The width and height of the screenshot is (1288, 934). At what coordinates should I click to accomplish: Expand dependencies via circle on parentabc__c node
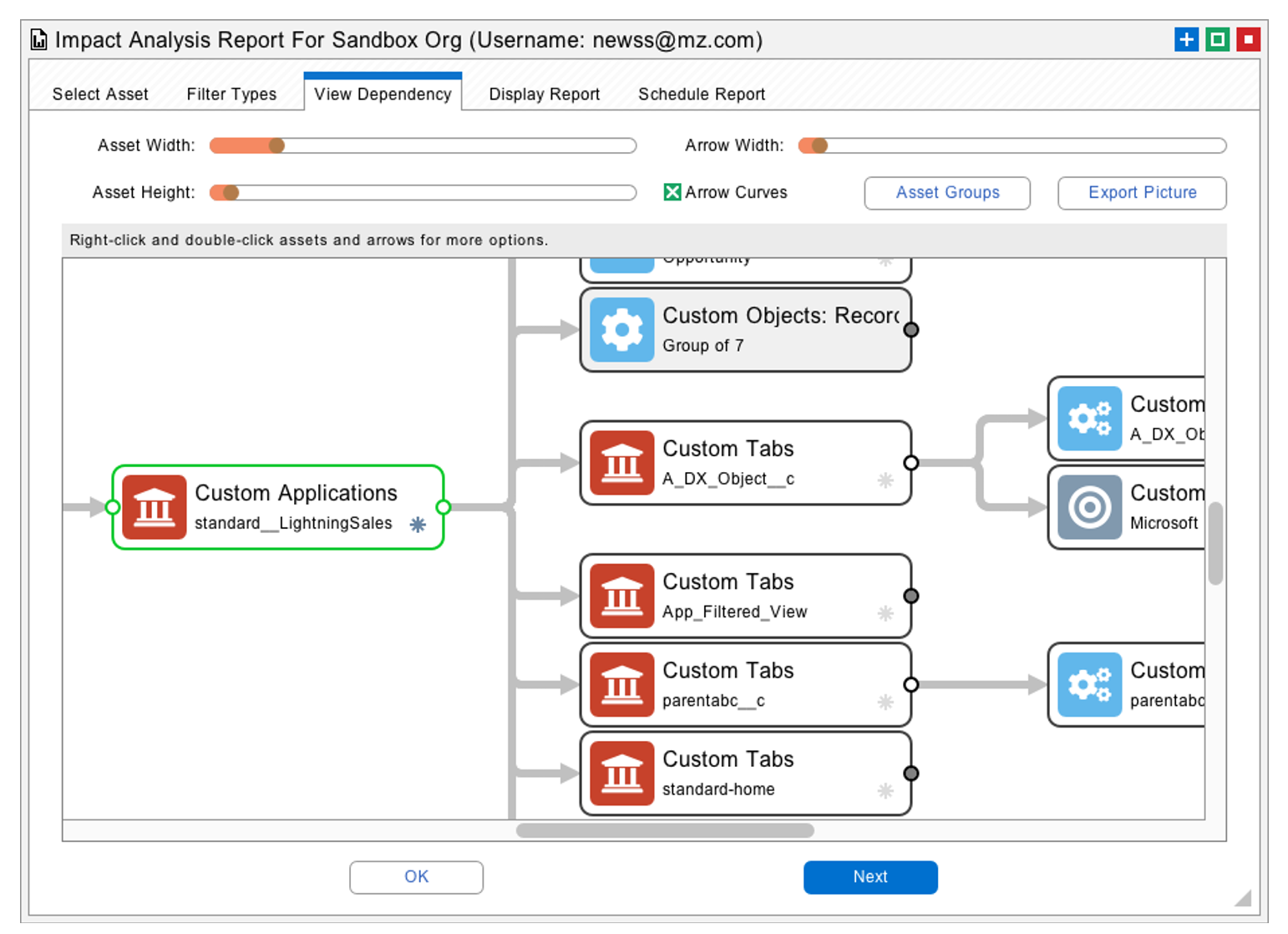point(911,684)
